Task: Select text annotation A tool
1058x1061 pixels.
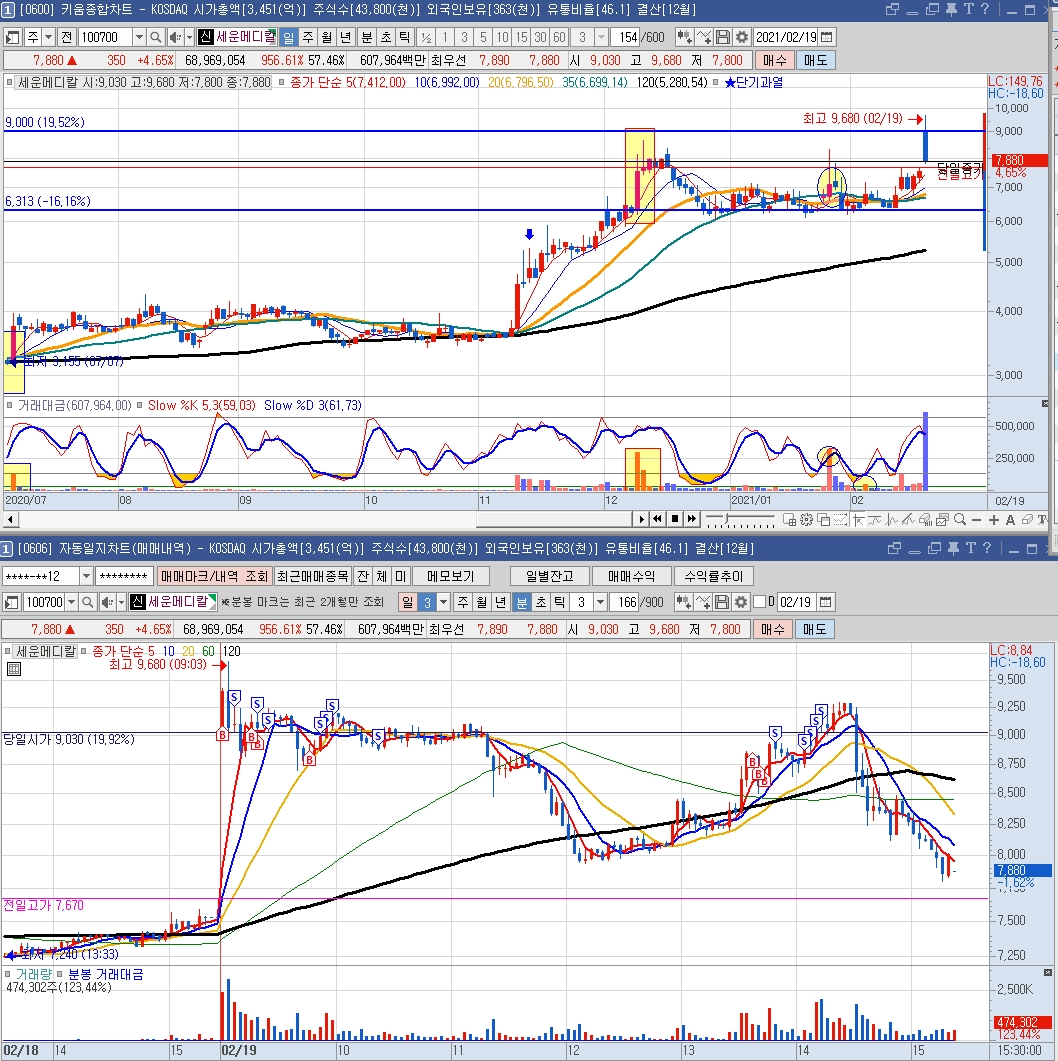Action: click(1010, 520)
